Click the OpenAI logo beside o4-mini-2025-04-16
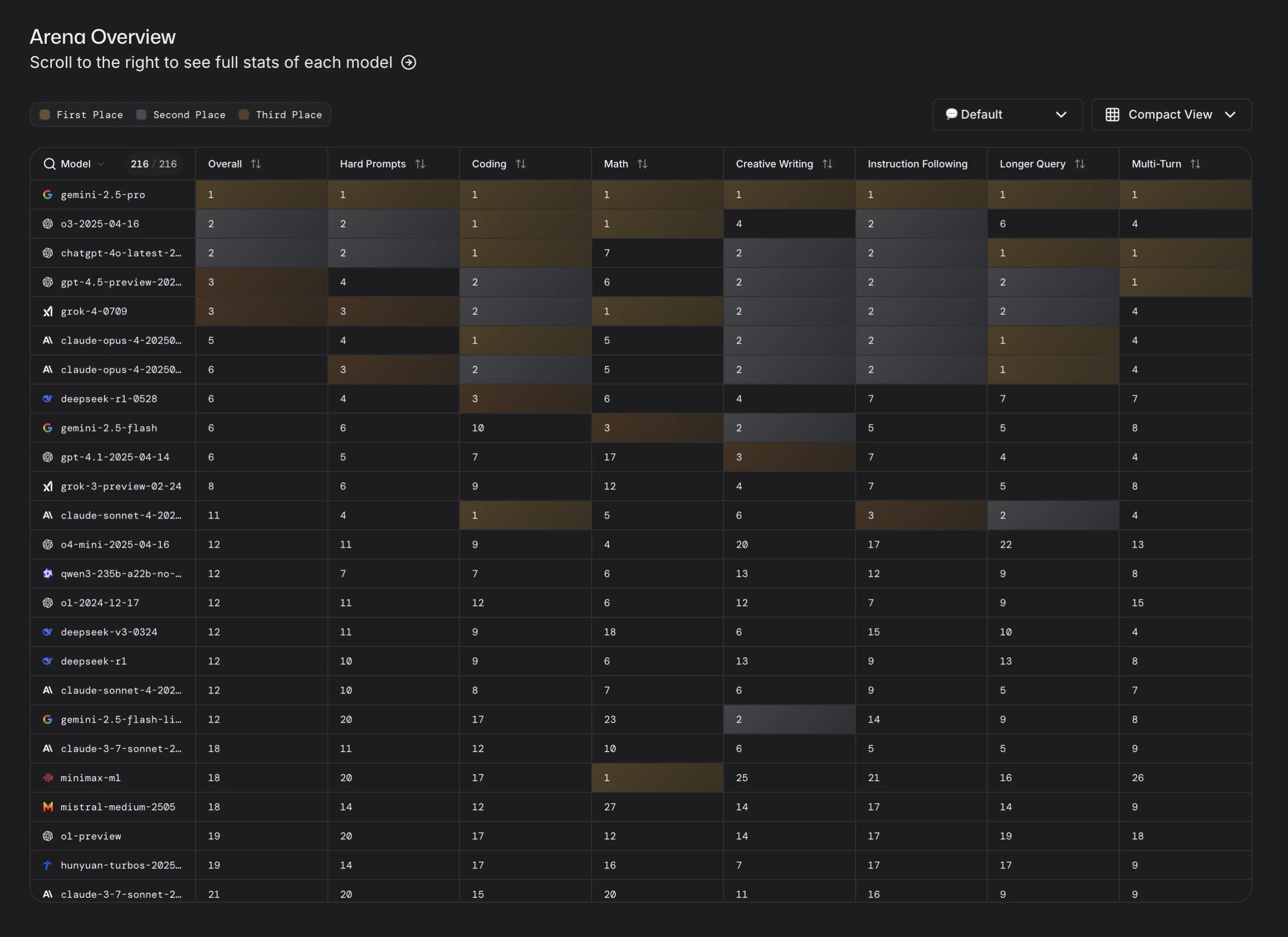The image size is (1288, 937). coord(48,544)
